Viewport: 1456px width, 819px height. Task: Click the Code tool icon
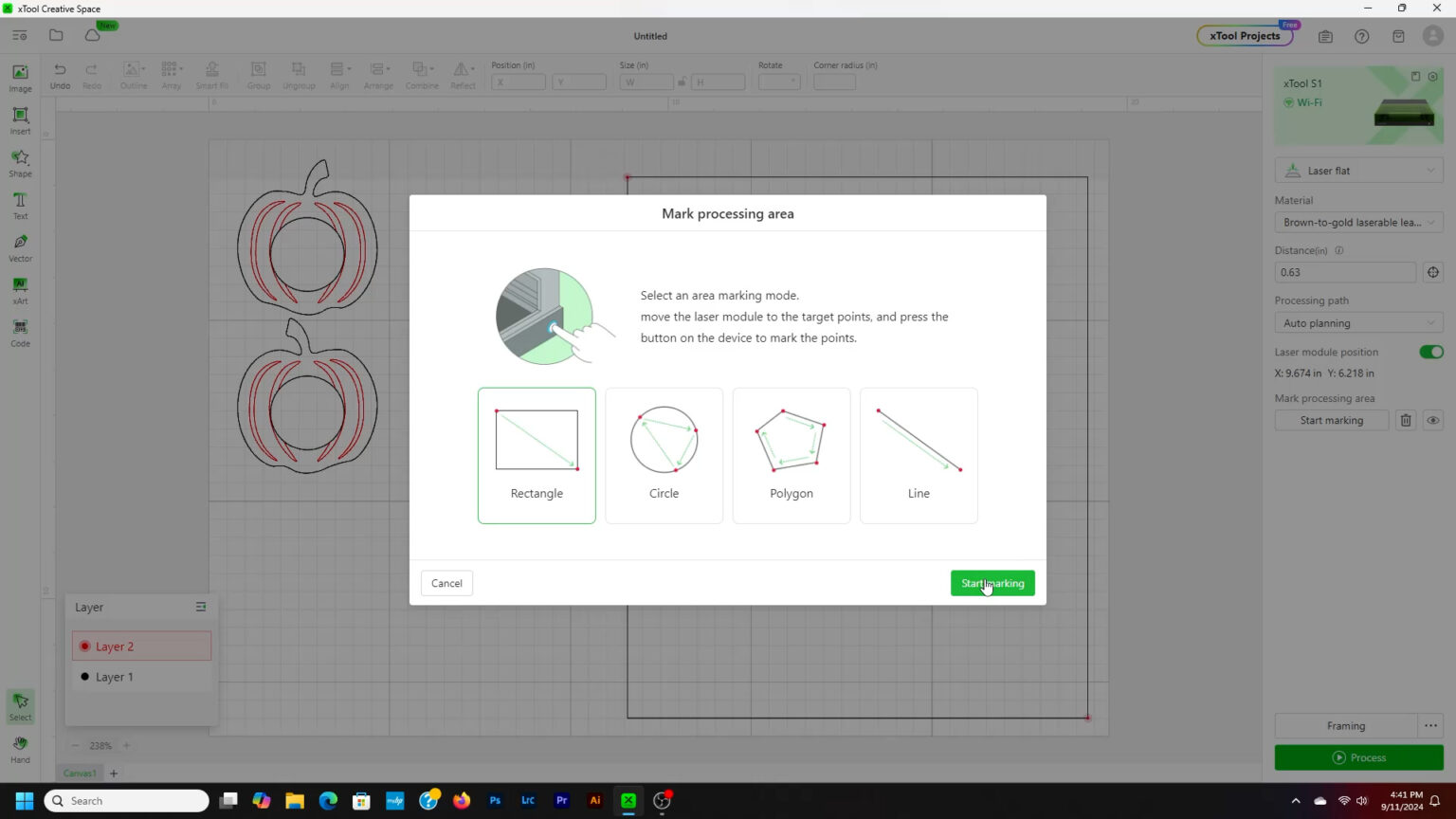tap(20, 332)
